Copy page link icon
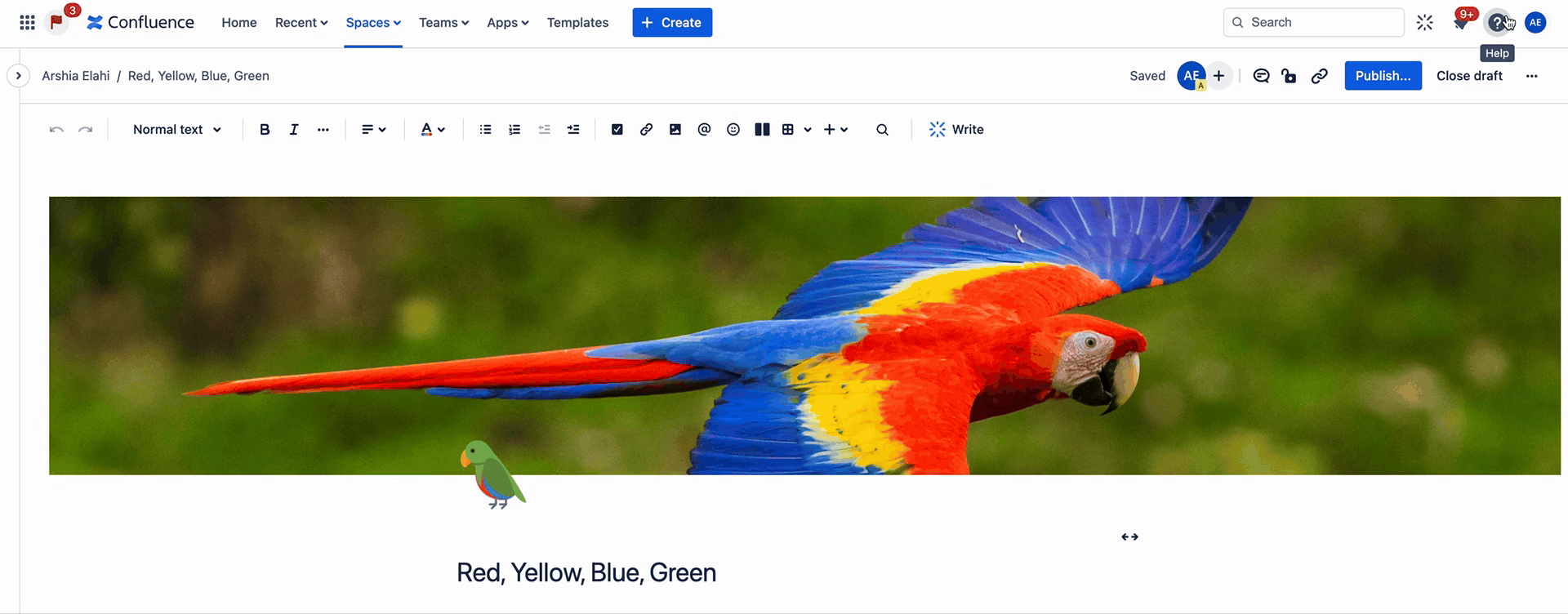Image resolution: width=1568 pixels, height=614 pixels. 1319,75
